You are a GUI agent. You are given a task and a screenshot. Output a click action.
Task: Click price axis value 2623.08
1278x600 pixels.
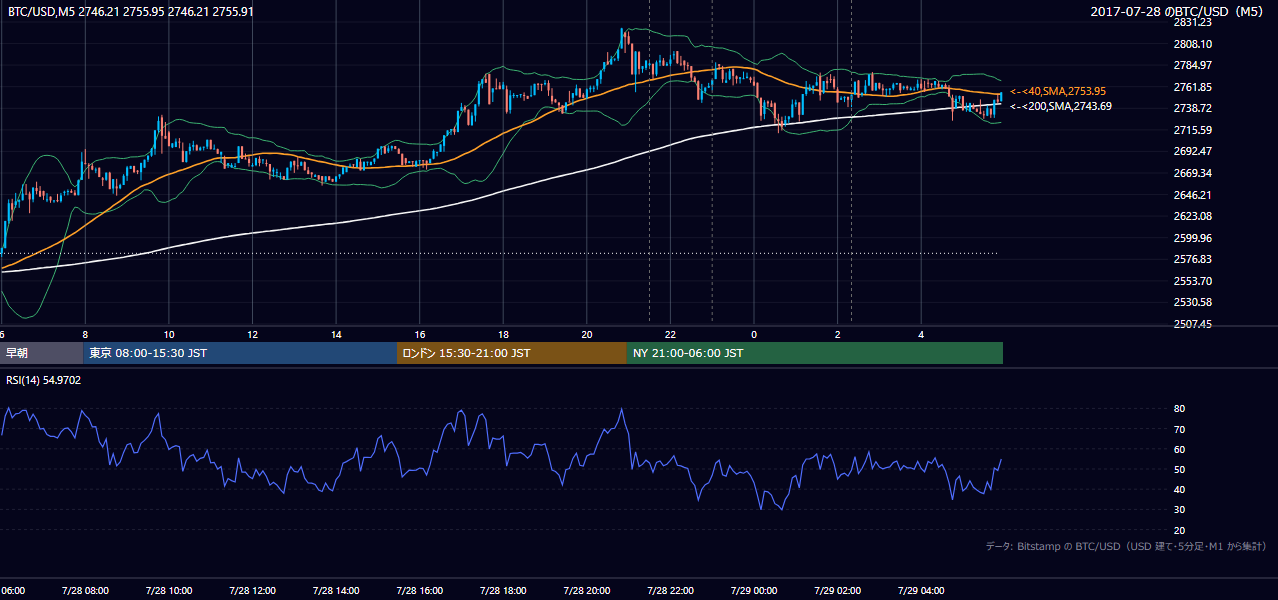point(1193,216)
